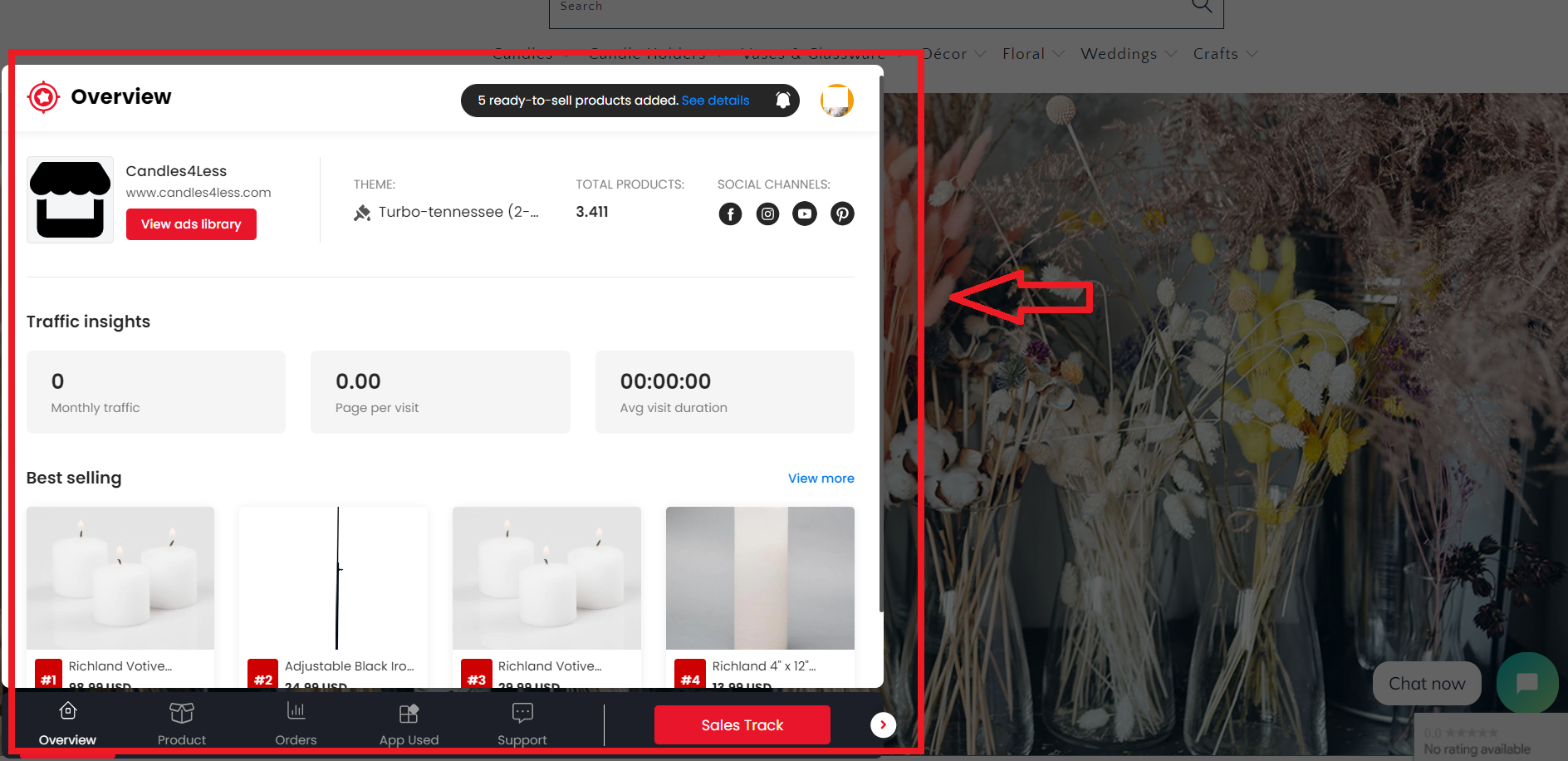
Task: Click the Best selling heading
Action: (x=74, y=479)
